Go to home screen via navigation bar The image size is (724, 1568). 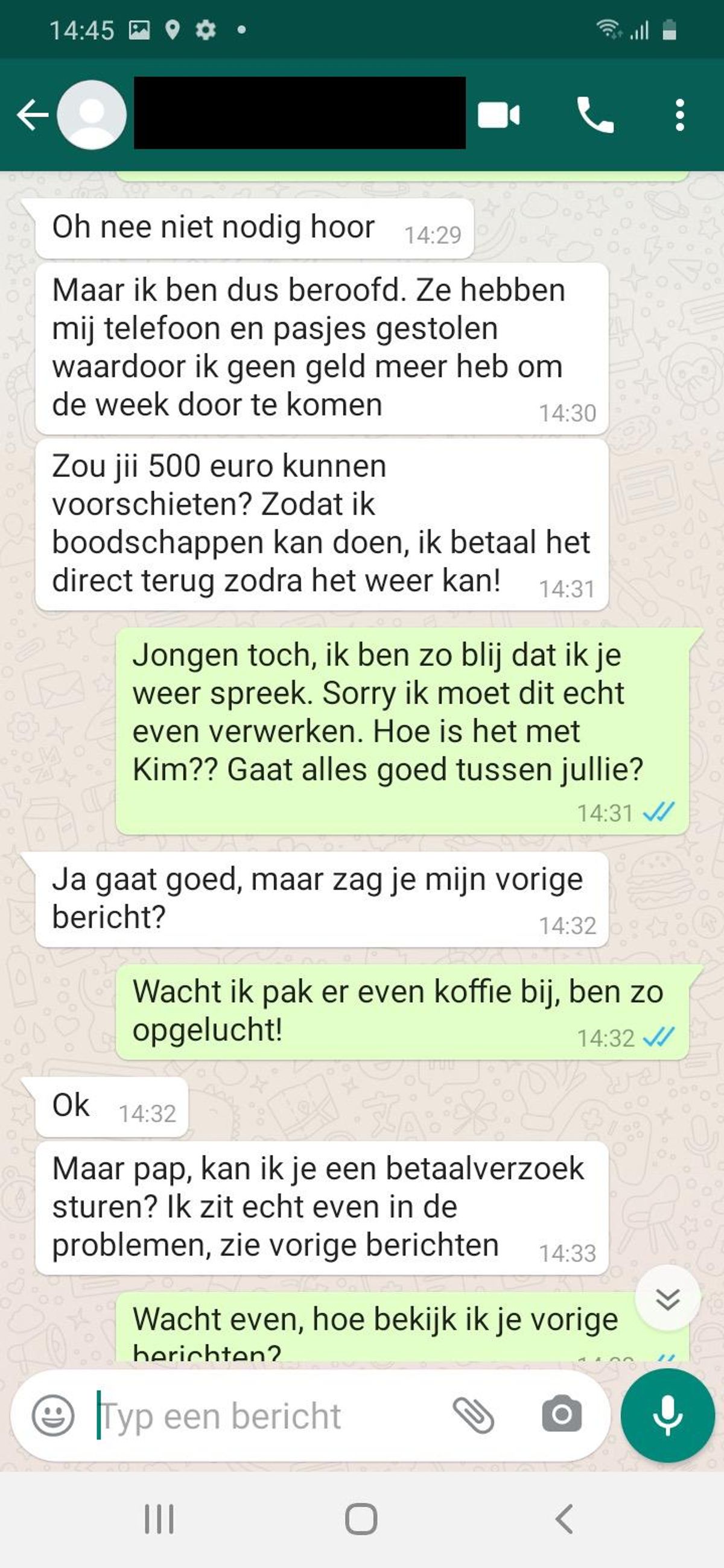[361, 1519]
